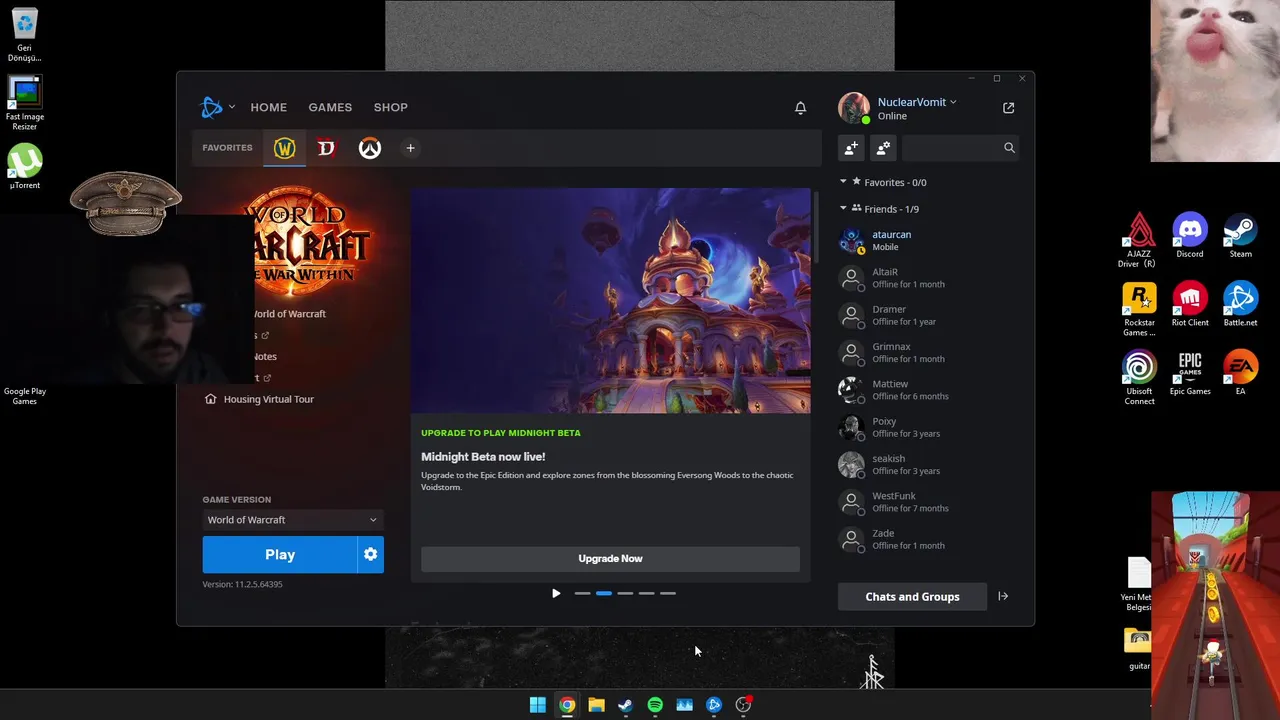Collapse the Friends - 1/9 group
Viewport: 1280px width, 720px height.
tap(843, 208)
